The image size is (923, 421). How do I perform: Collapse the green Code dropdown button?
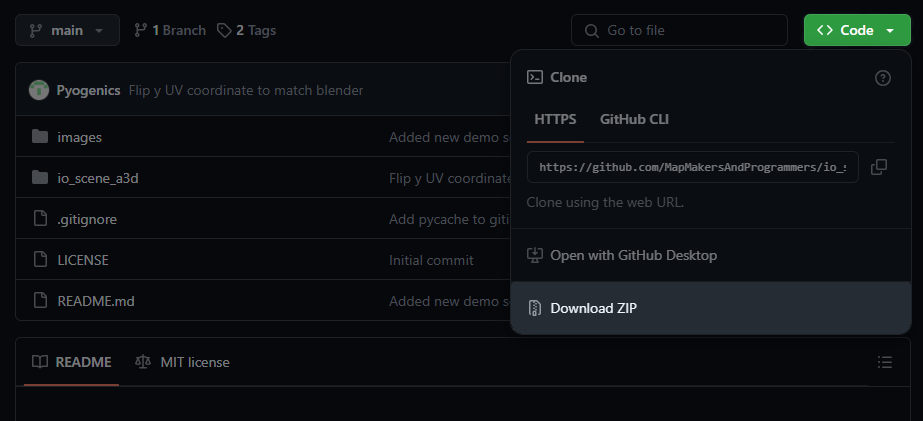pos(856,30)
